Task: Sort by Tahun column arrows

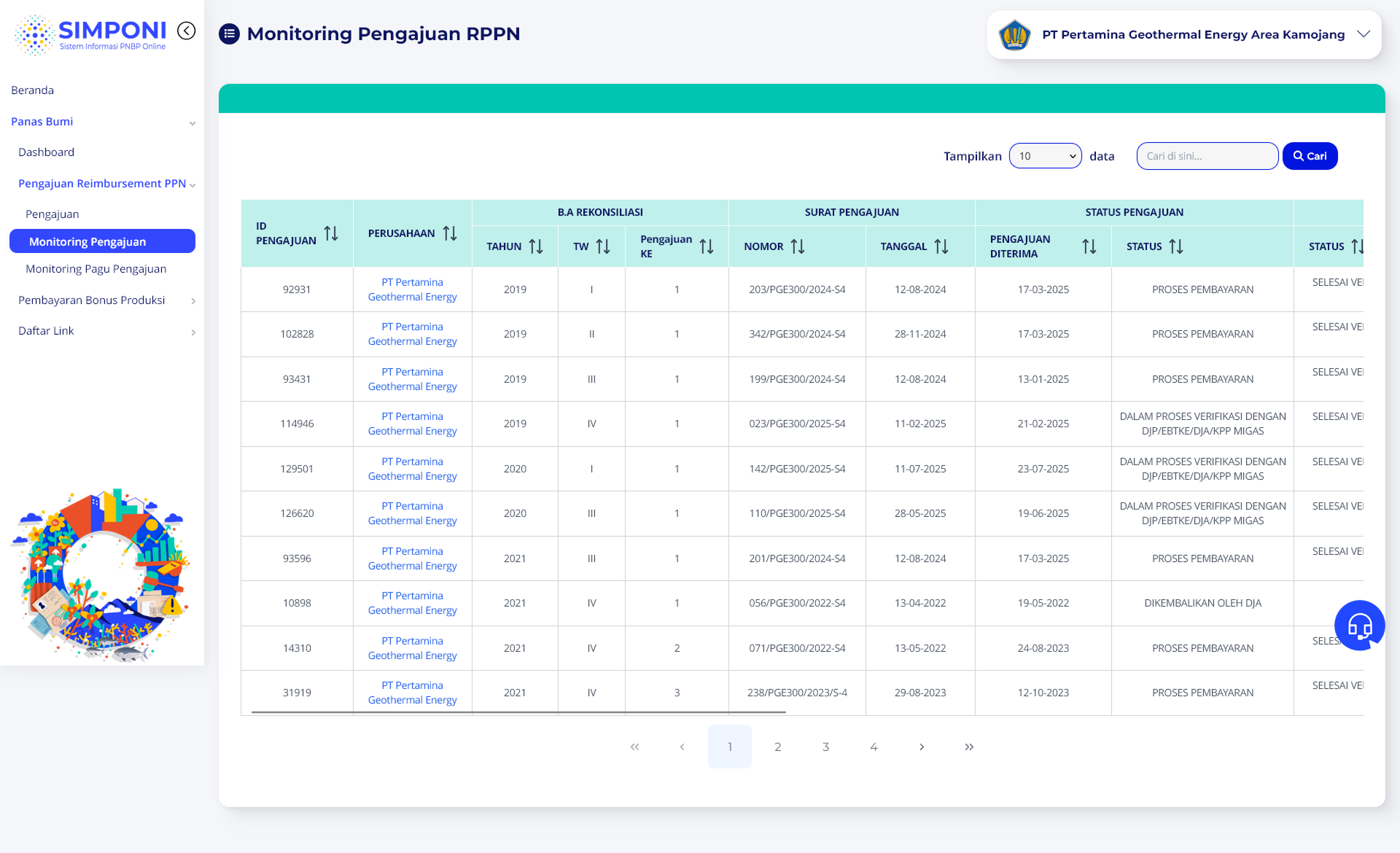Action: pos(536,246)
